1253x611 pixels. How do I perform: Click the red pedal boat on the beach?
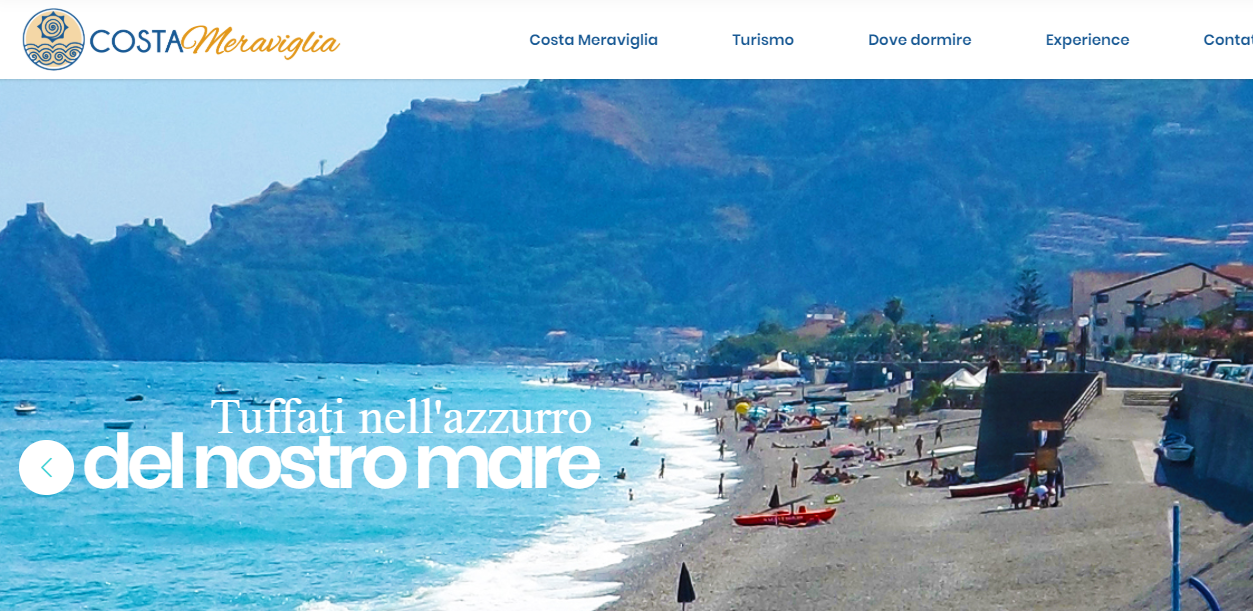pyautogui.click(x=785, y=516)
